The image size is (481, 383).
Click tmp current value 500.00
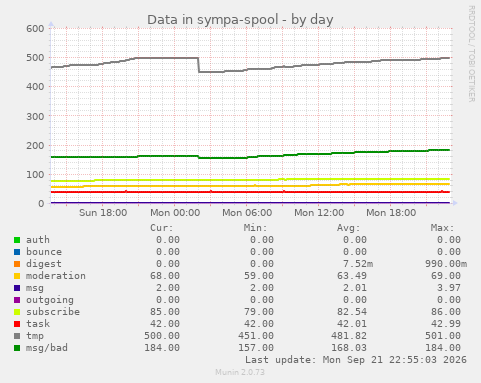pyautogui.click(x=162, y=336)
